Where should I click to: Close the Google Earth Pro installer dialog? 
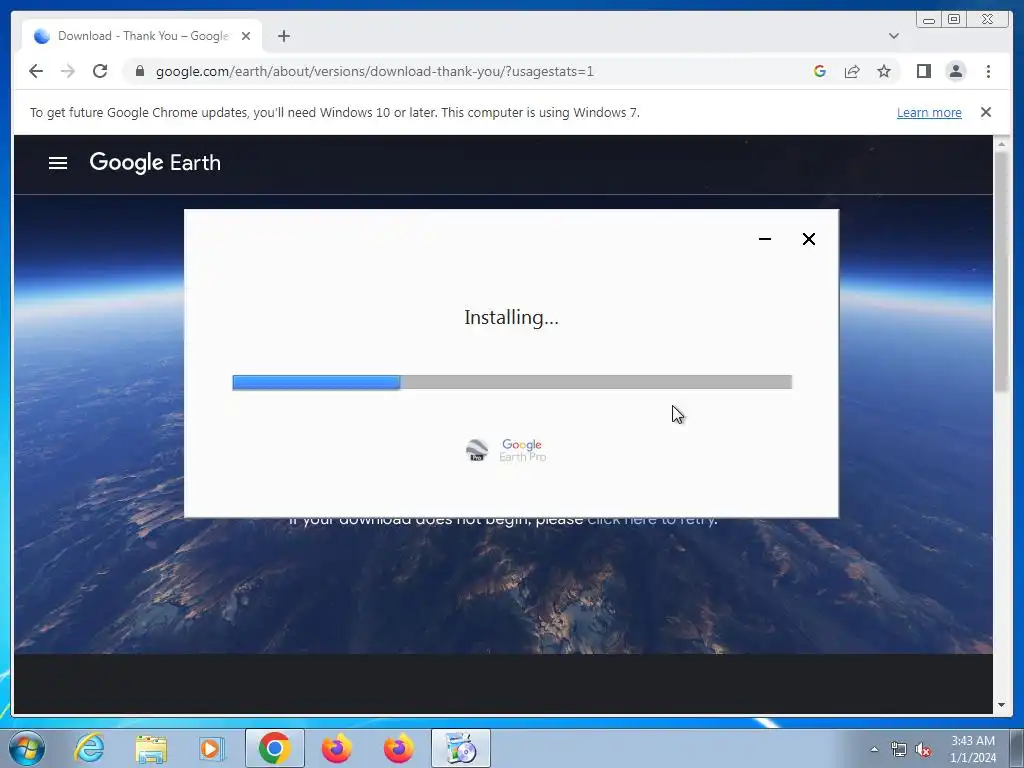tap(808, 239)
